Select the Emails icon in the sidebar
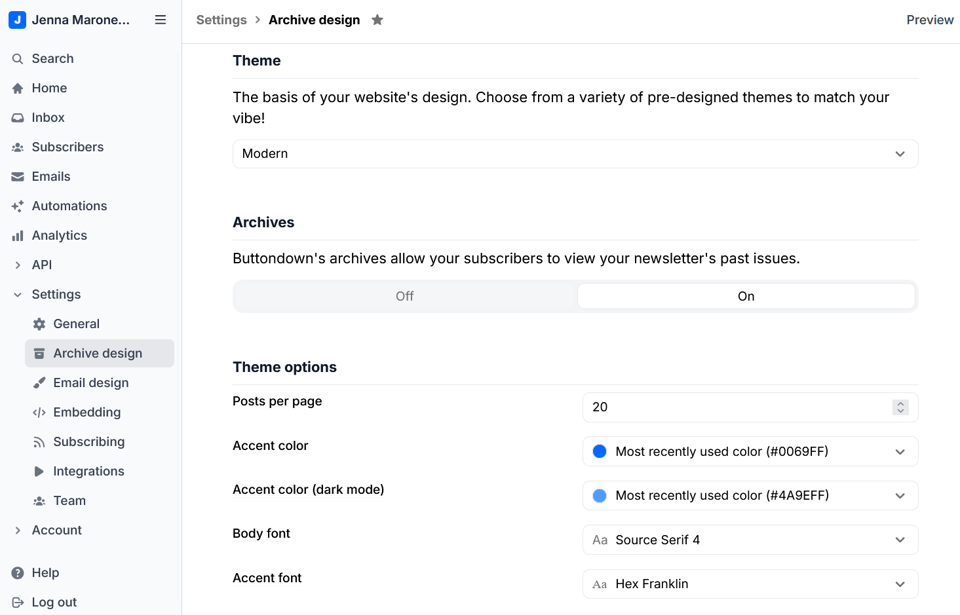 pos(17,176)
